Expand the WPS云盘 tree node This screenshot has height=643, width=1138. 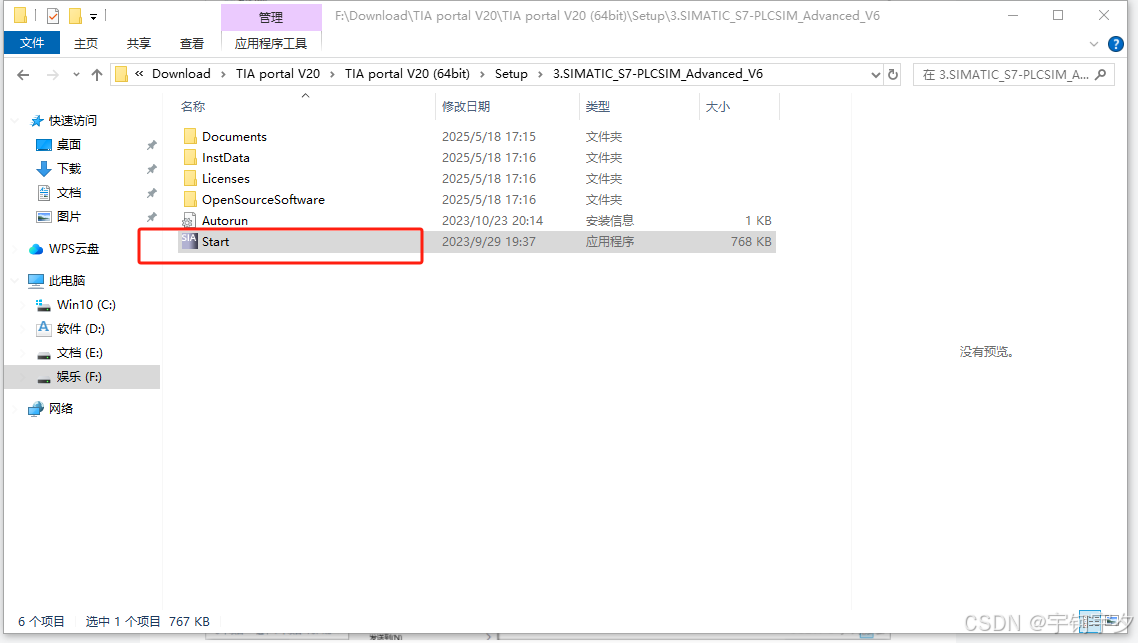(16, 249)
